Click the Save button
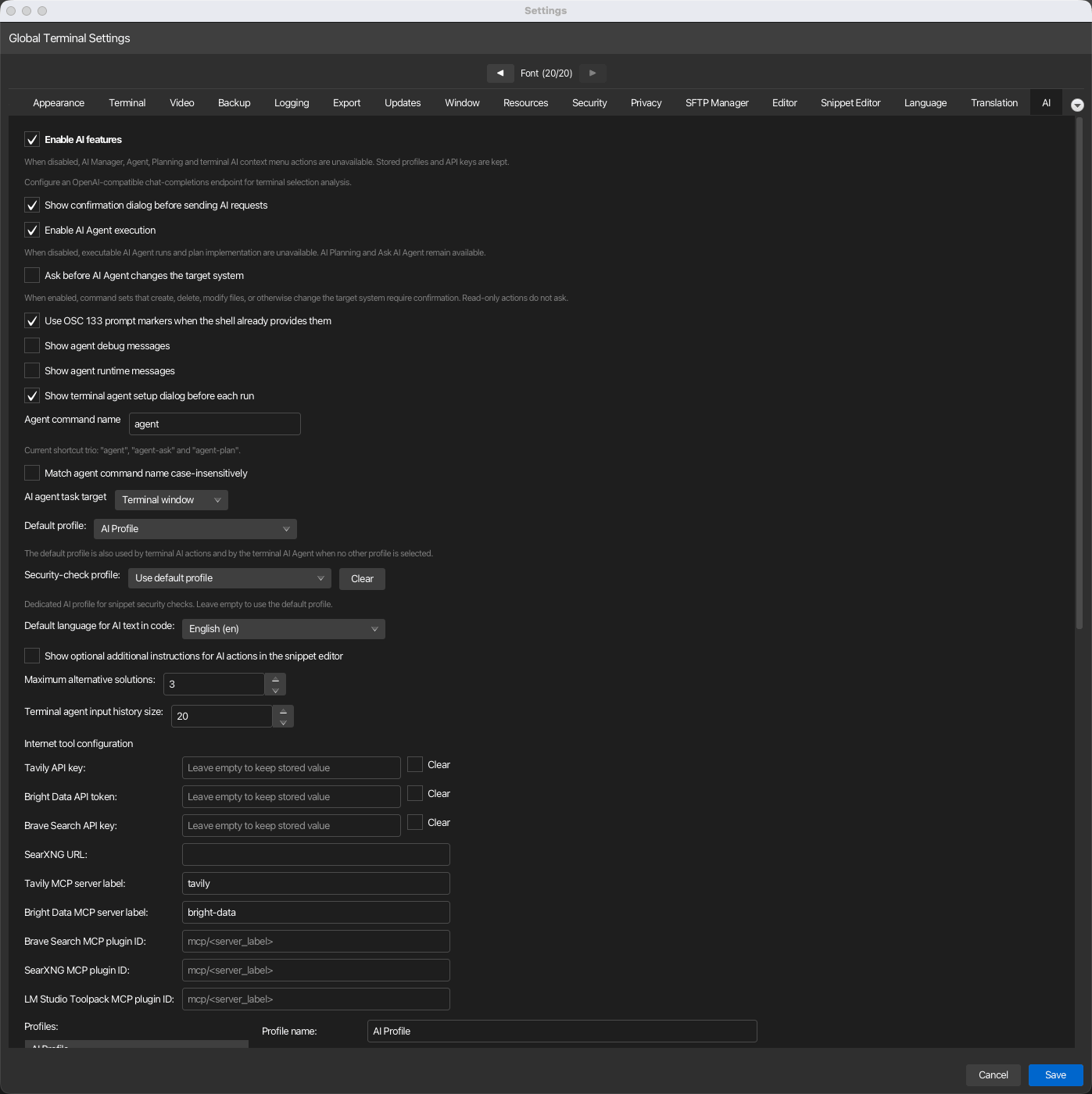Screen dimensions: 1092x1094 (1055, 1075)
